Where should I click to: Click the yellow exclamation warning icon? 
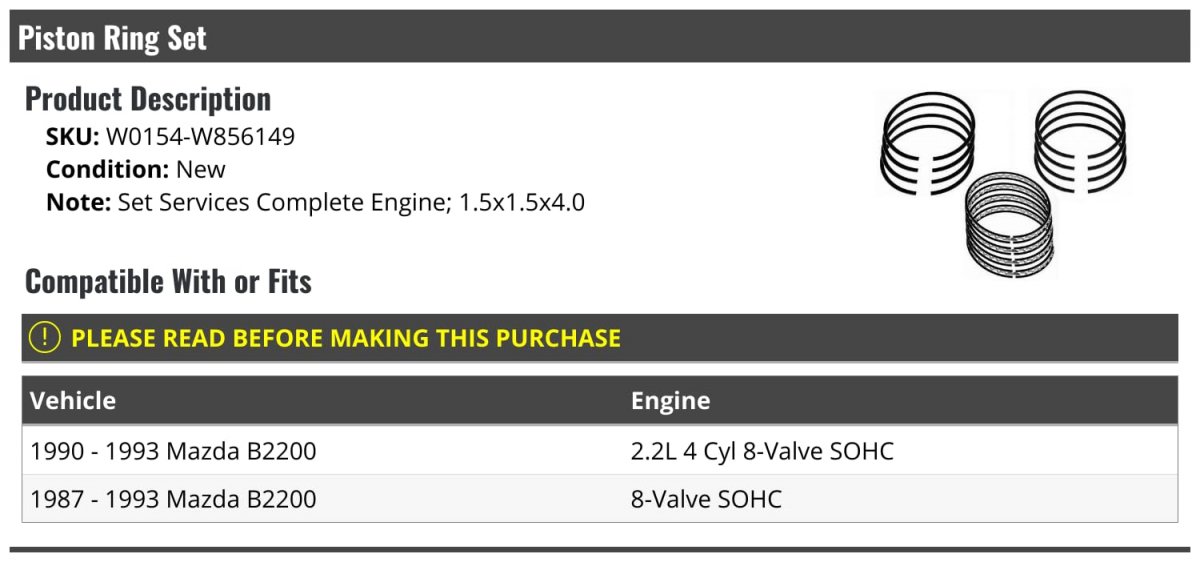(45, 338)
